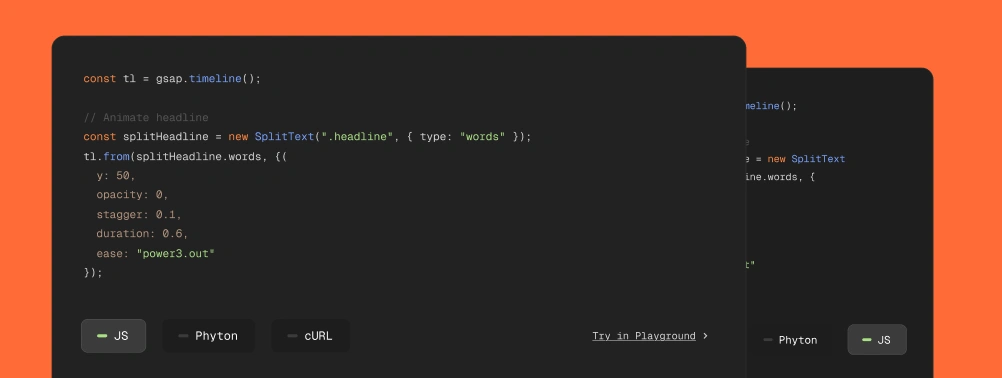Click the ".headline" string in the code

(x=357, y=137)
